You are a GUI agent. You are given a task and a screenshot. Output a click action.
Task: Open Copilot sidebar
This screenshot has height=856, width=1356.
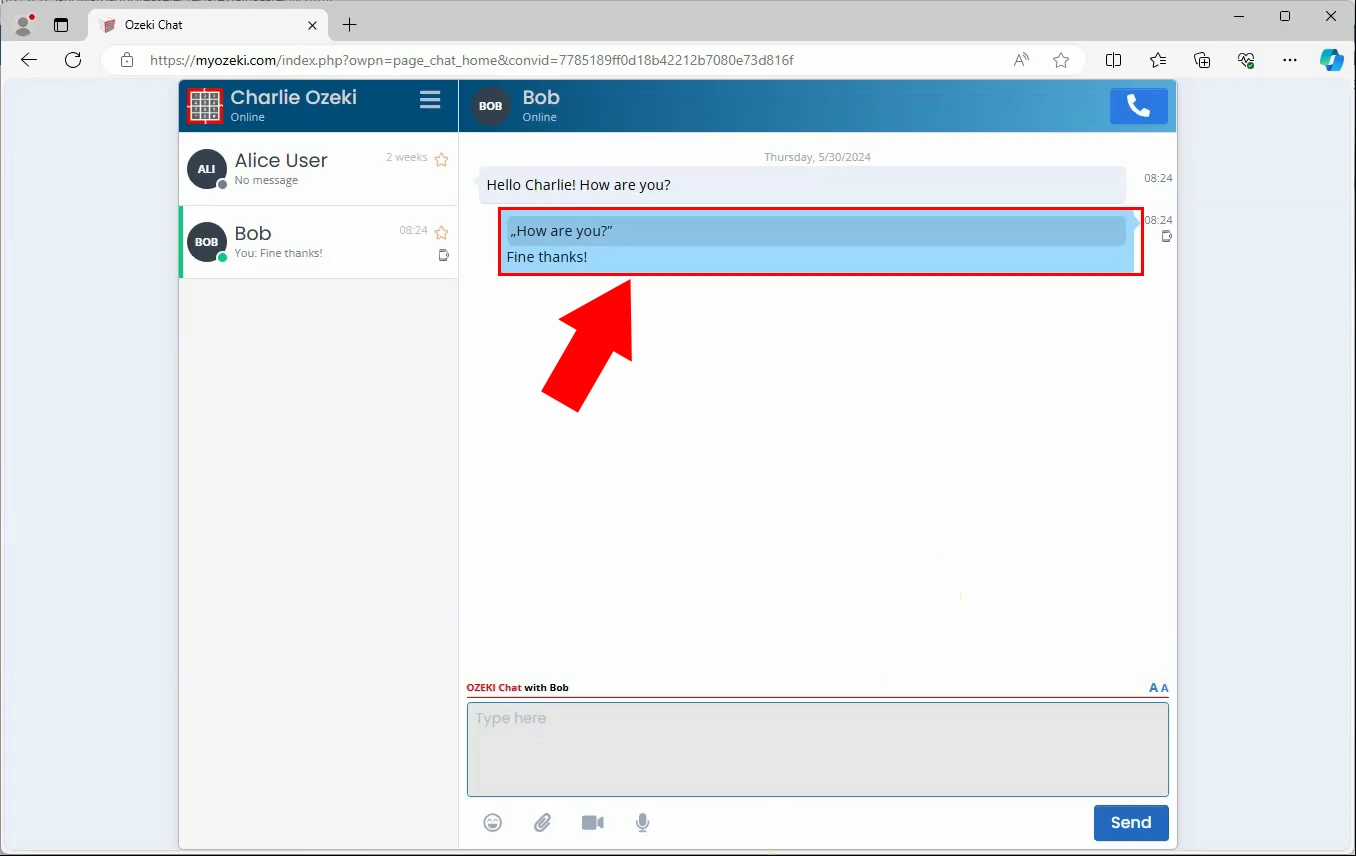pos(1331,60)
